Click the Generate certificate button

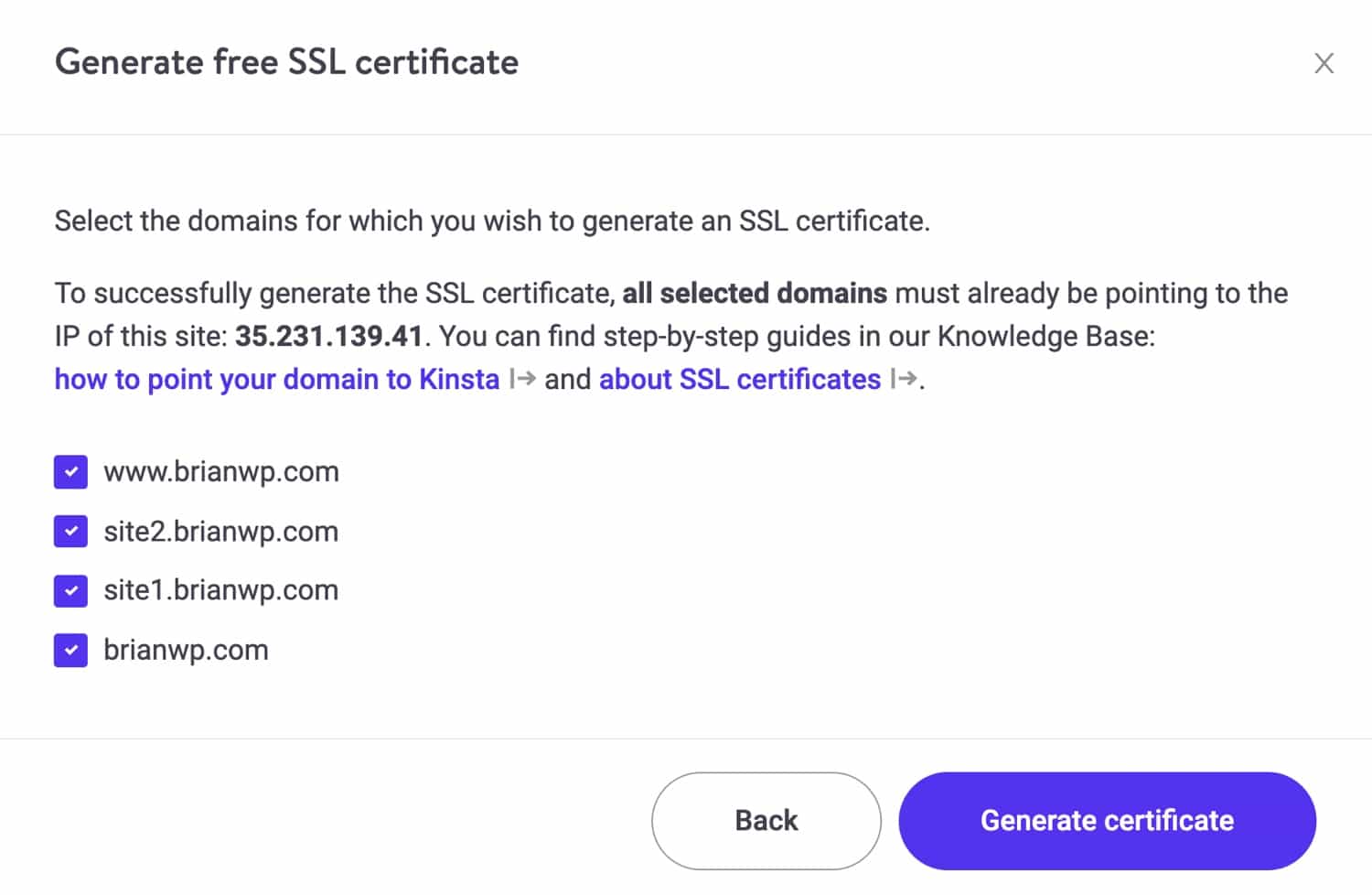pos(1107,820)
